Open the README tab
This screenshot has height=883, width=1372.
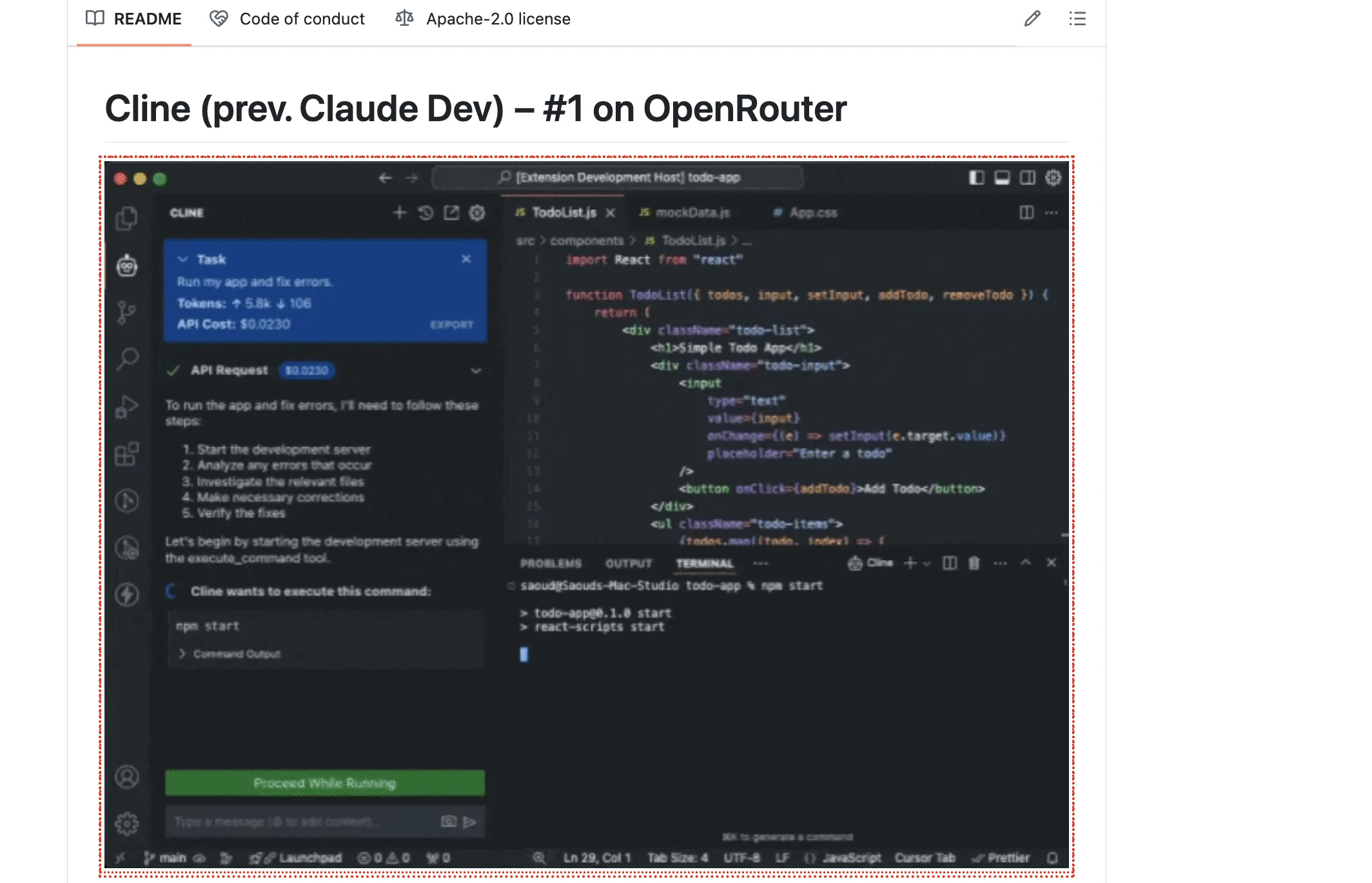(x=134, y=19)
